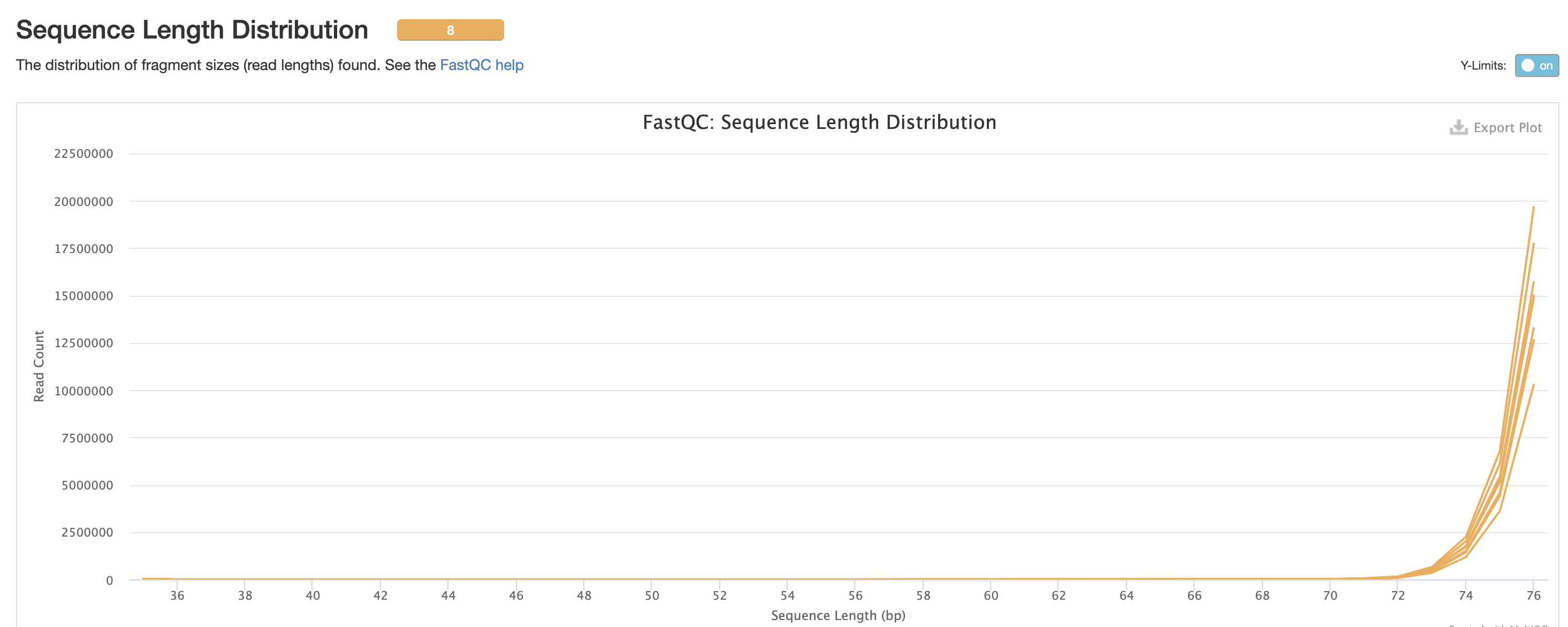Click the 15000000 y-axis tick label

coord(83,296)
